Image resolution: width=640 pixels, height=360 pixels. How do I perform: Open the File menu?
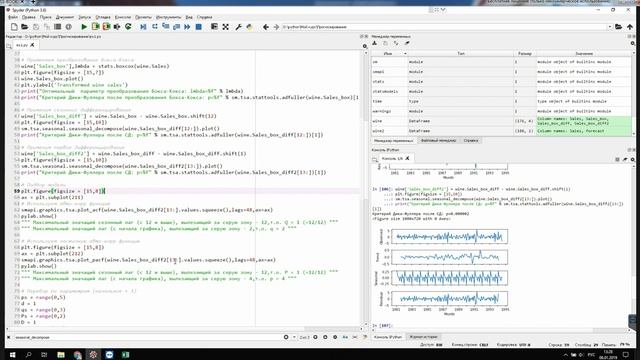pyautogui.click(x=13, y=17)
